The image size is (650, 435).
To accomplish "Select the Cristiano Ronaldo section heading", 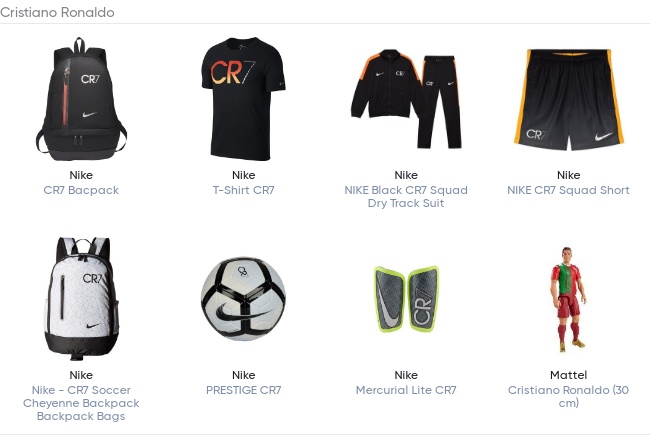I will [57, 12].
